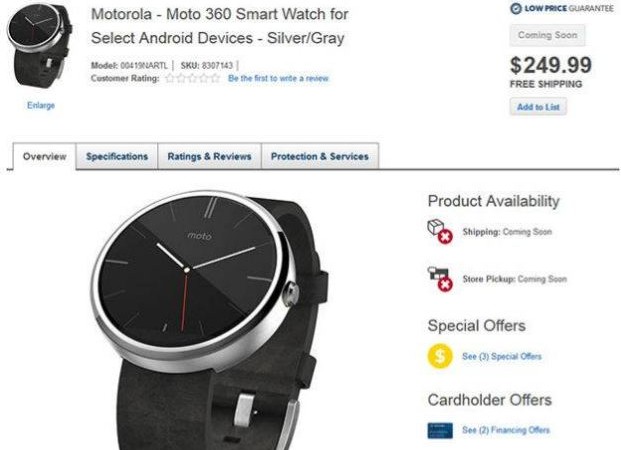Click the Add to List button
Screen dimensions: 621x450
click(x=538, y=107)
